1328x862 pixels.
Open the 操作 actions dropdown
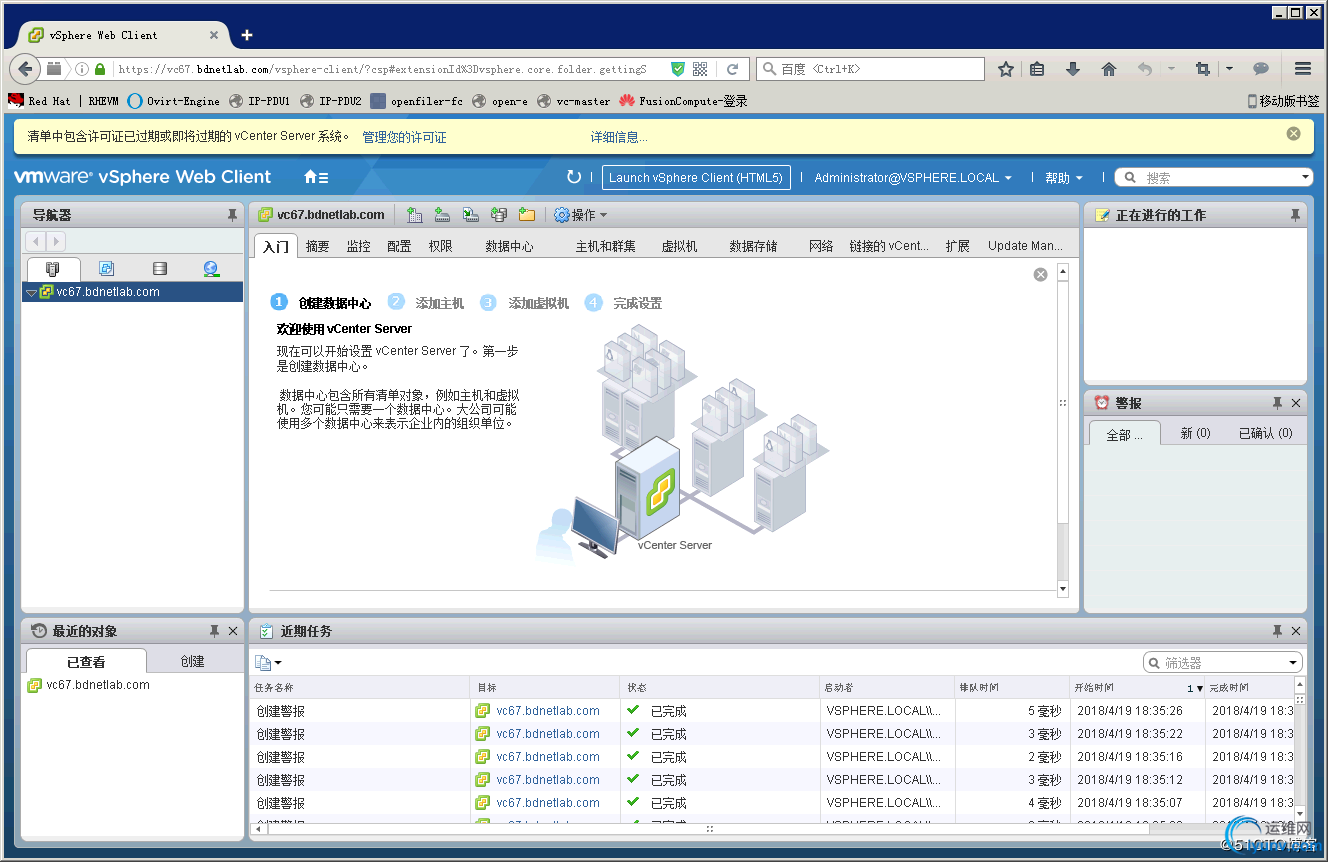[581, 215]
